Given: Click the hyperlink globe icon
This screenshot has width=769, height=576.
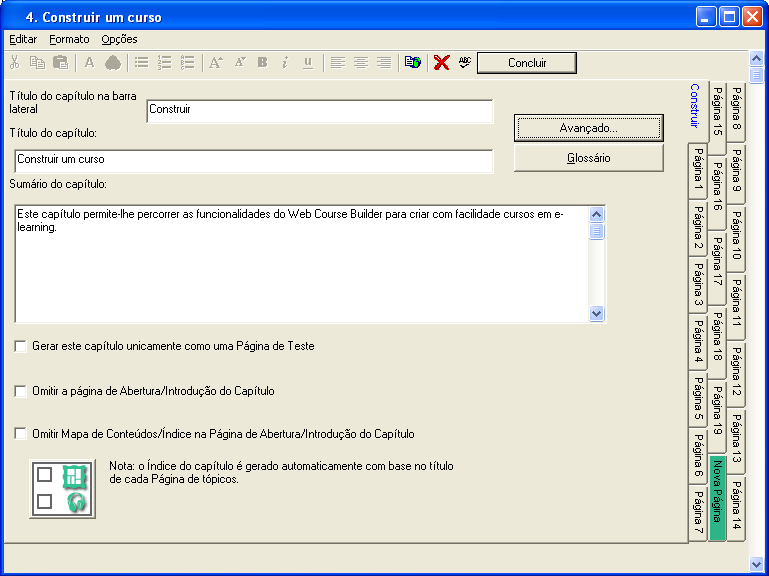Looking at the screenshot, I should coord(412,63).
